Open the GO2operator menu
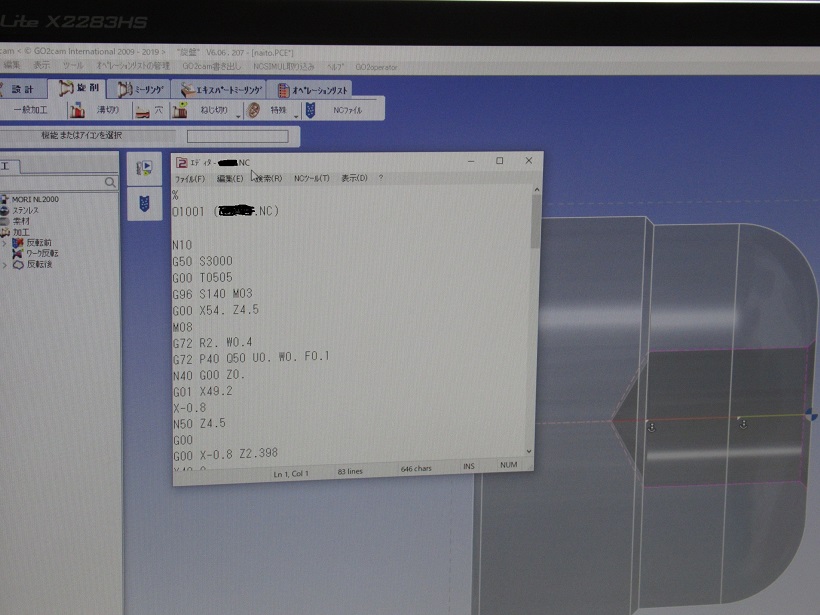Screen dimensions: 820x615 point(376,67)
